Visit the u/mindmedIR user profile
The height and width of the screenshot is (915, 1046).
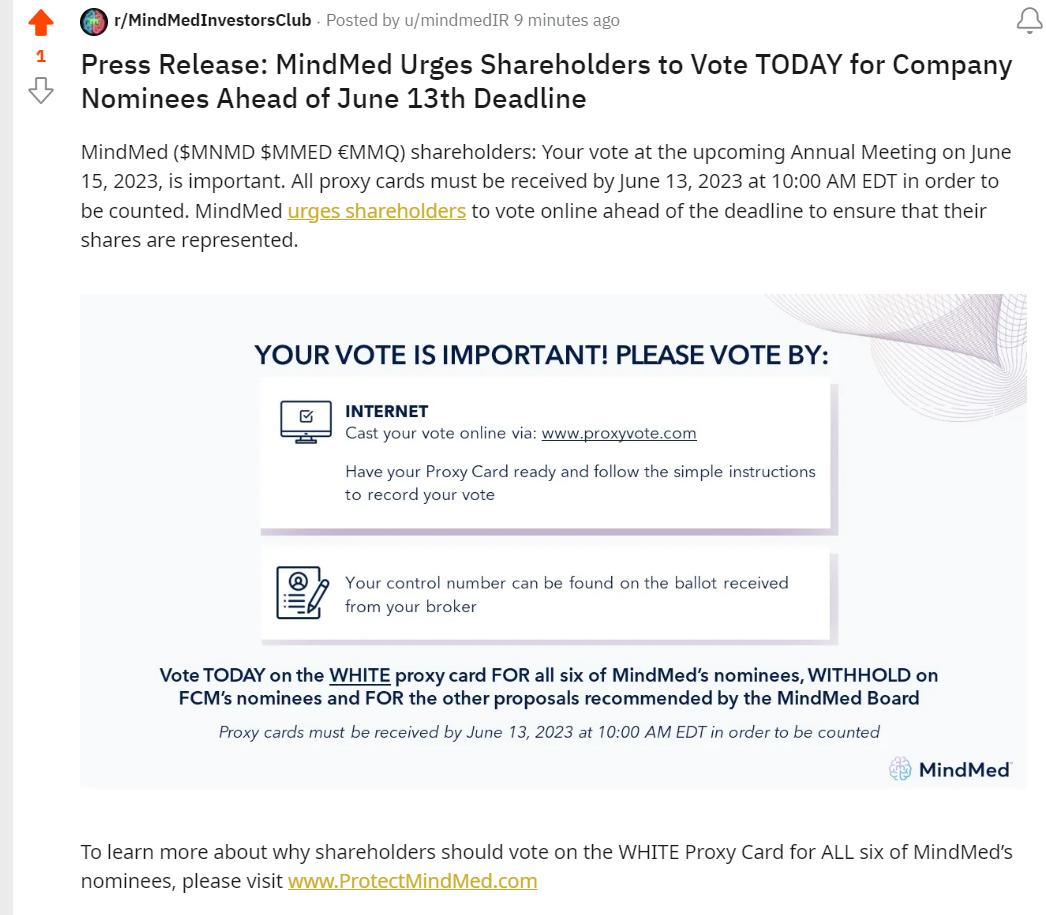click(x=456, y=20)
